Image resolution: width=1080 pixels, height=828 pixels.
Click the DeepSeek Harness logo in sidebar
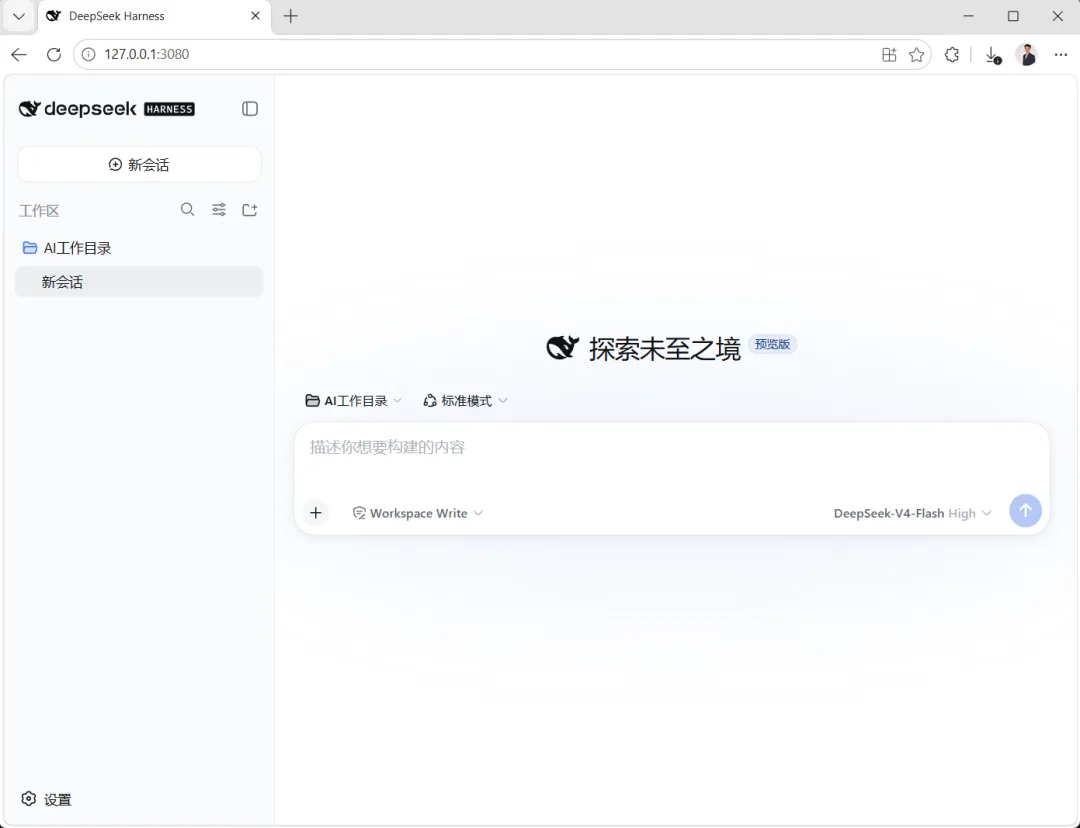point(107,109)
